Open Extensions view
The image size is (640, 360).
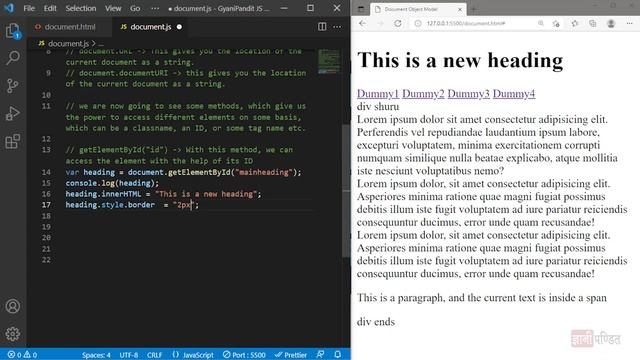[13, 141]
